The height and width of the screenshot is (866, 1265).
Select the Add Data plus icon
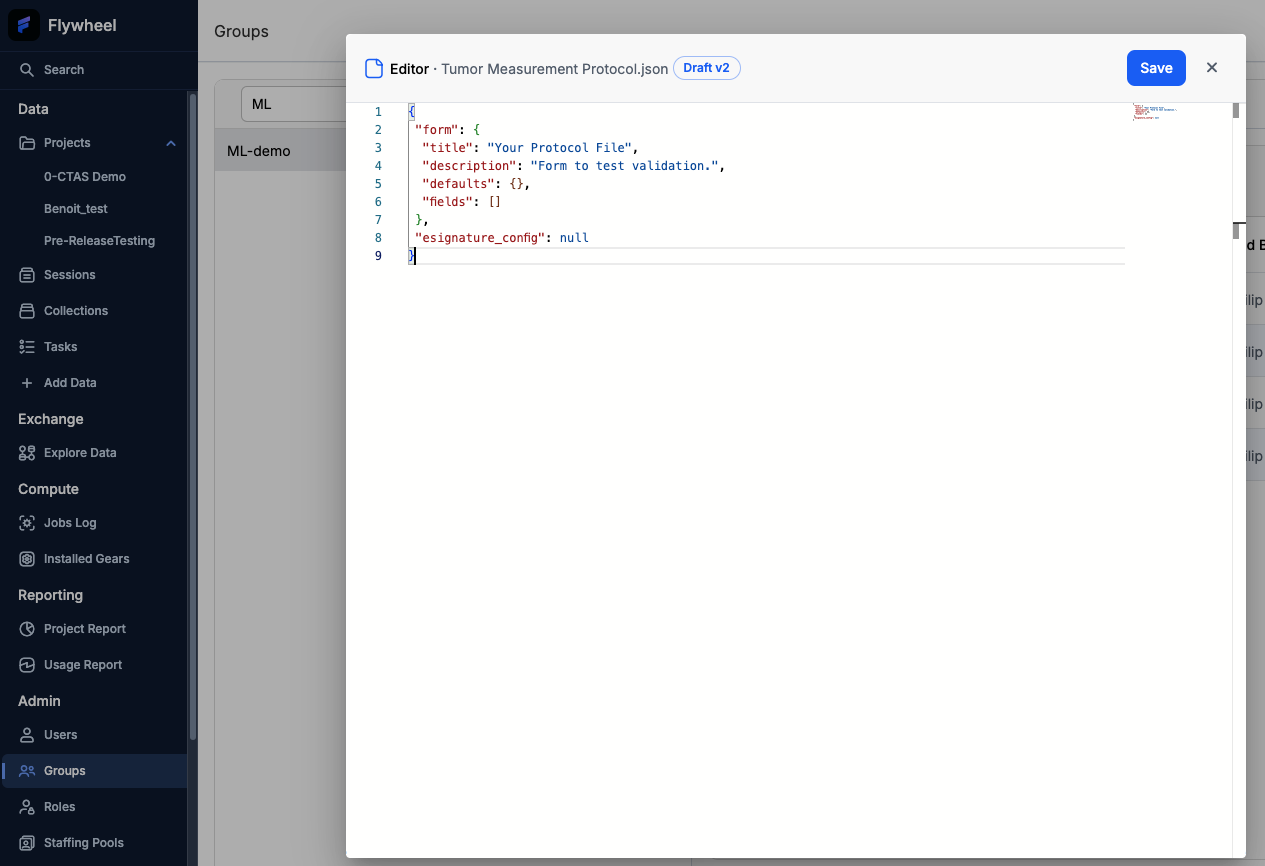click(26, 382)
